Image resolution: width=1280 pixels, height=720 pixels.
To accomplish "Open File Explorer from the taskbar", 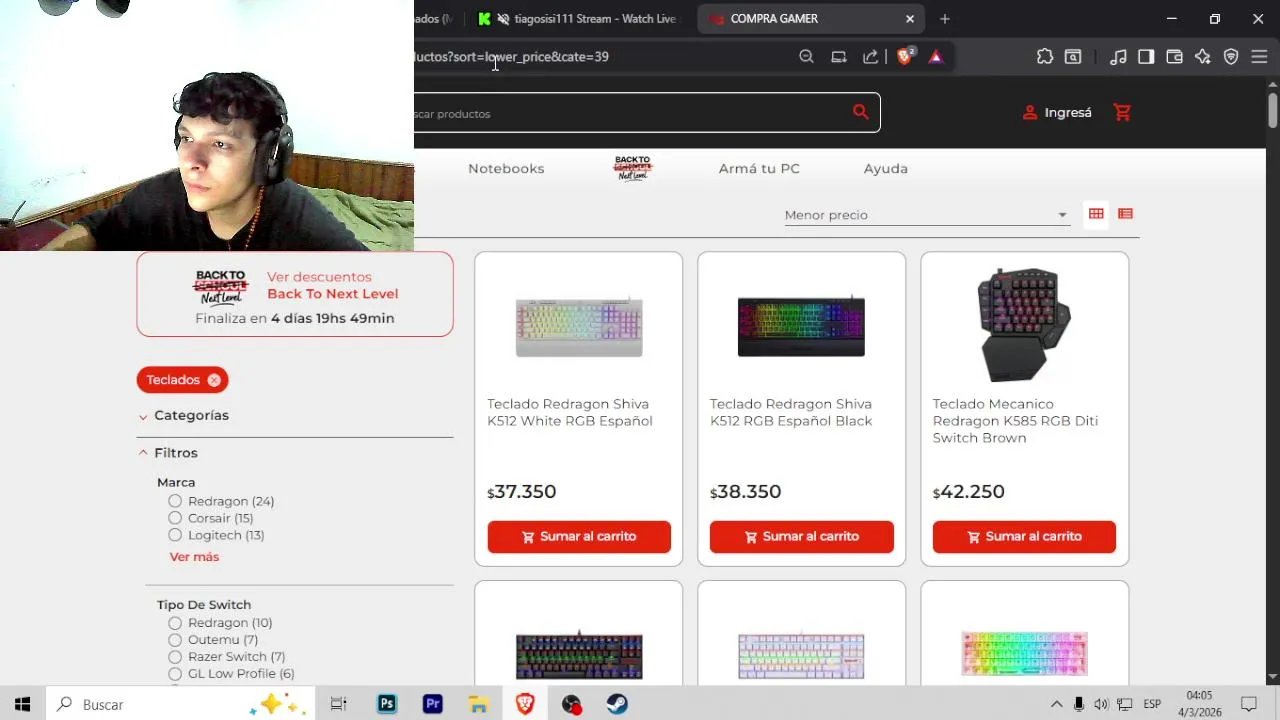I will [x=478, y=704].
